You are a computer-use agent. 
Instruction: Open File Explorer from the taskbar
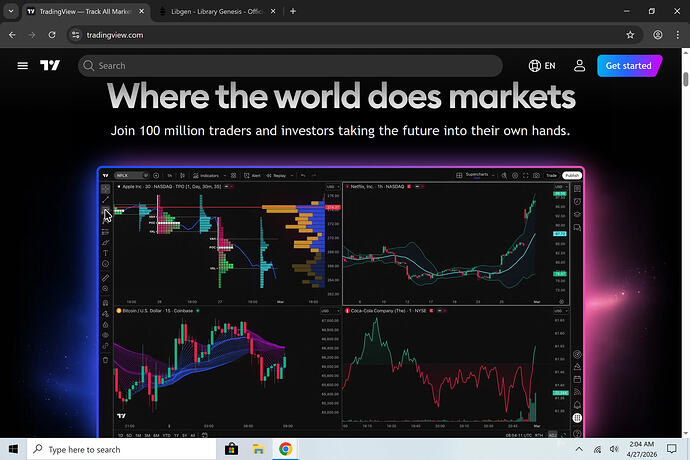pyautogui.click(x=258, y=449)
